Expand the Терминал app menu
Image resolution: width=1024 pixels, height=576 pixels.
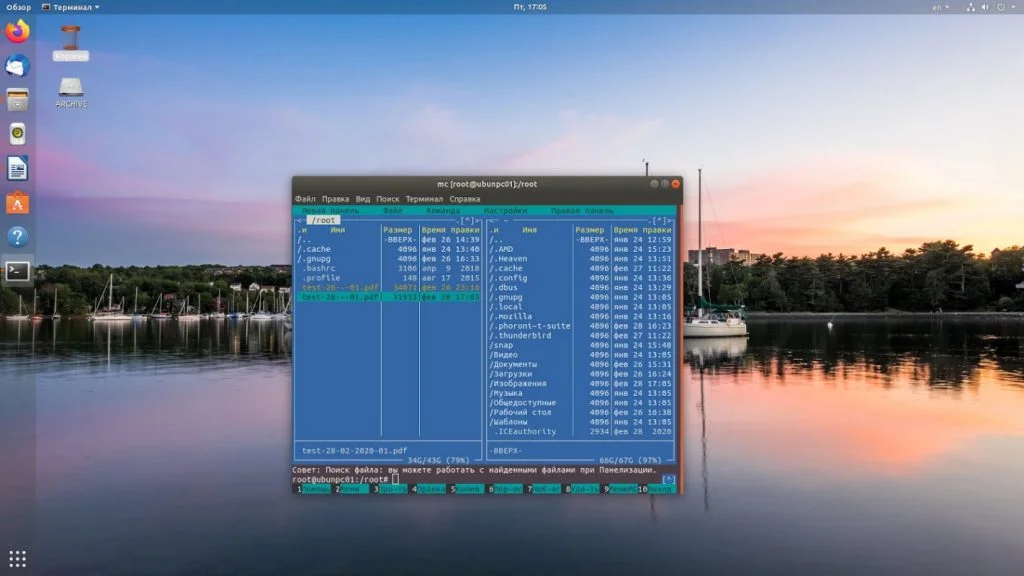coord(72,7)
